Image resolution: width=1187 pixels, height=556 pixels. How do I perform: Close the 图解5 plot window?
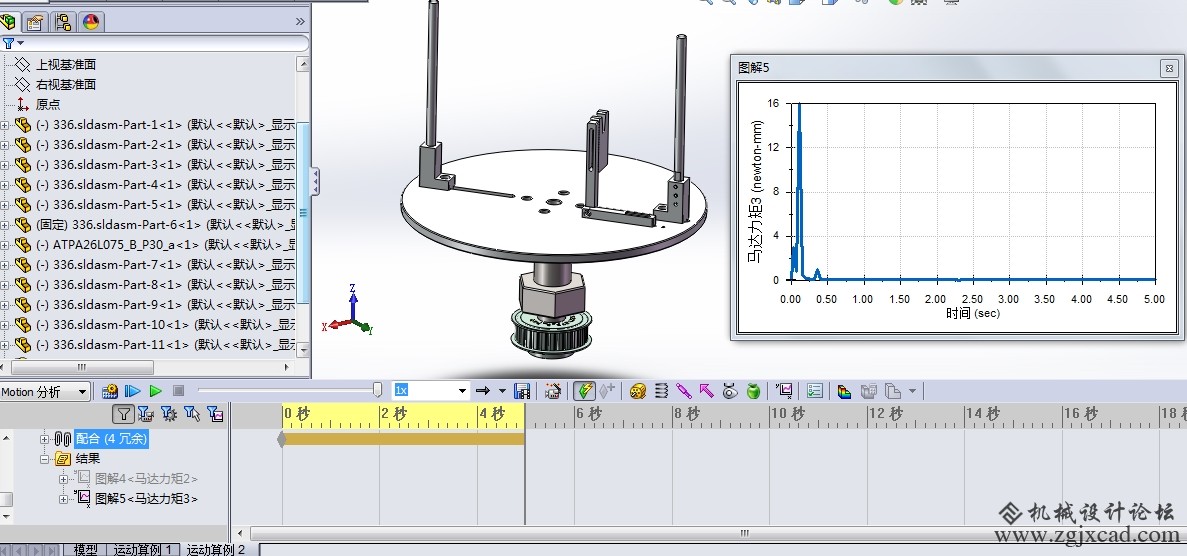click(1170, 68)
